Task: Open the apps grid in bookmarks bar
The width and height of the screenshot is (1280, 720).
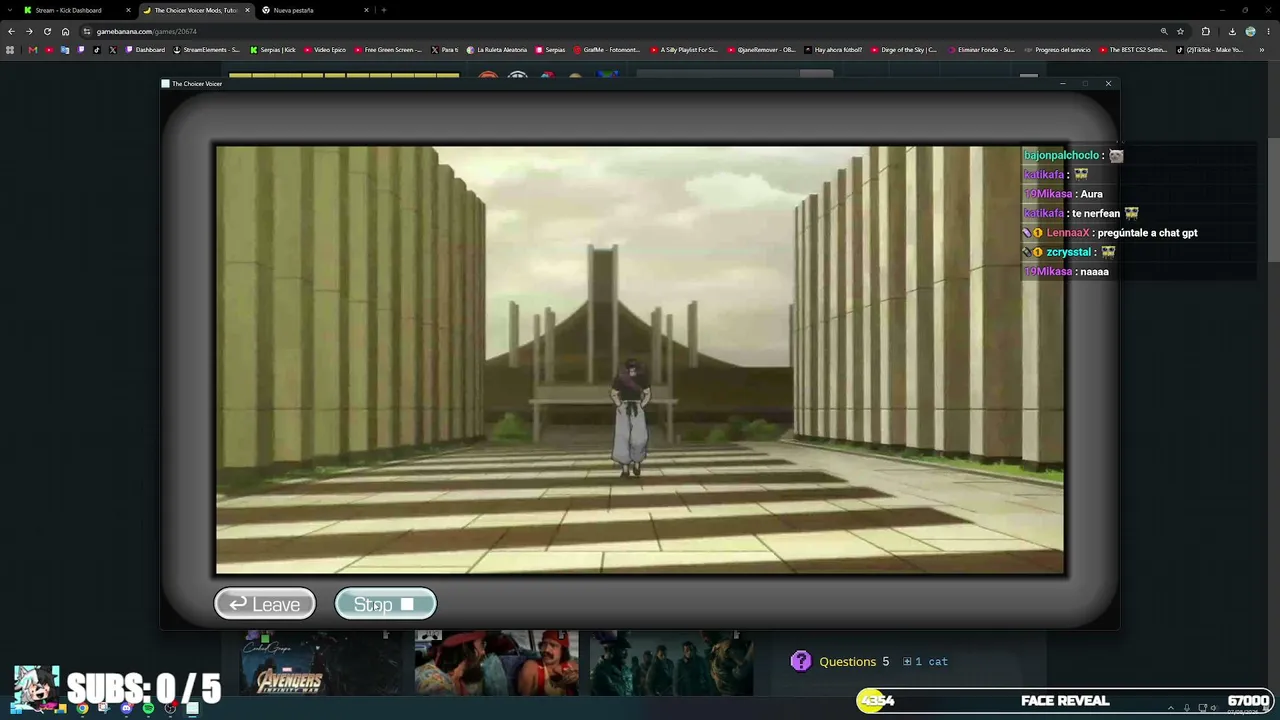Action: click(x=10, y=50)
